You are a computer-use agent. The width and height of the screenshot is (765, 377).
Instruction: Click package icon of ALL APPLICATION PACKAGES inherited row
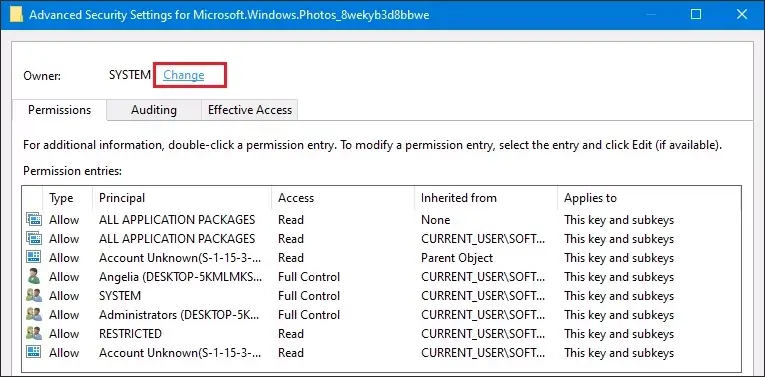(x=34, y=238)
